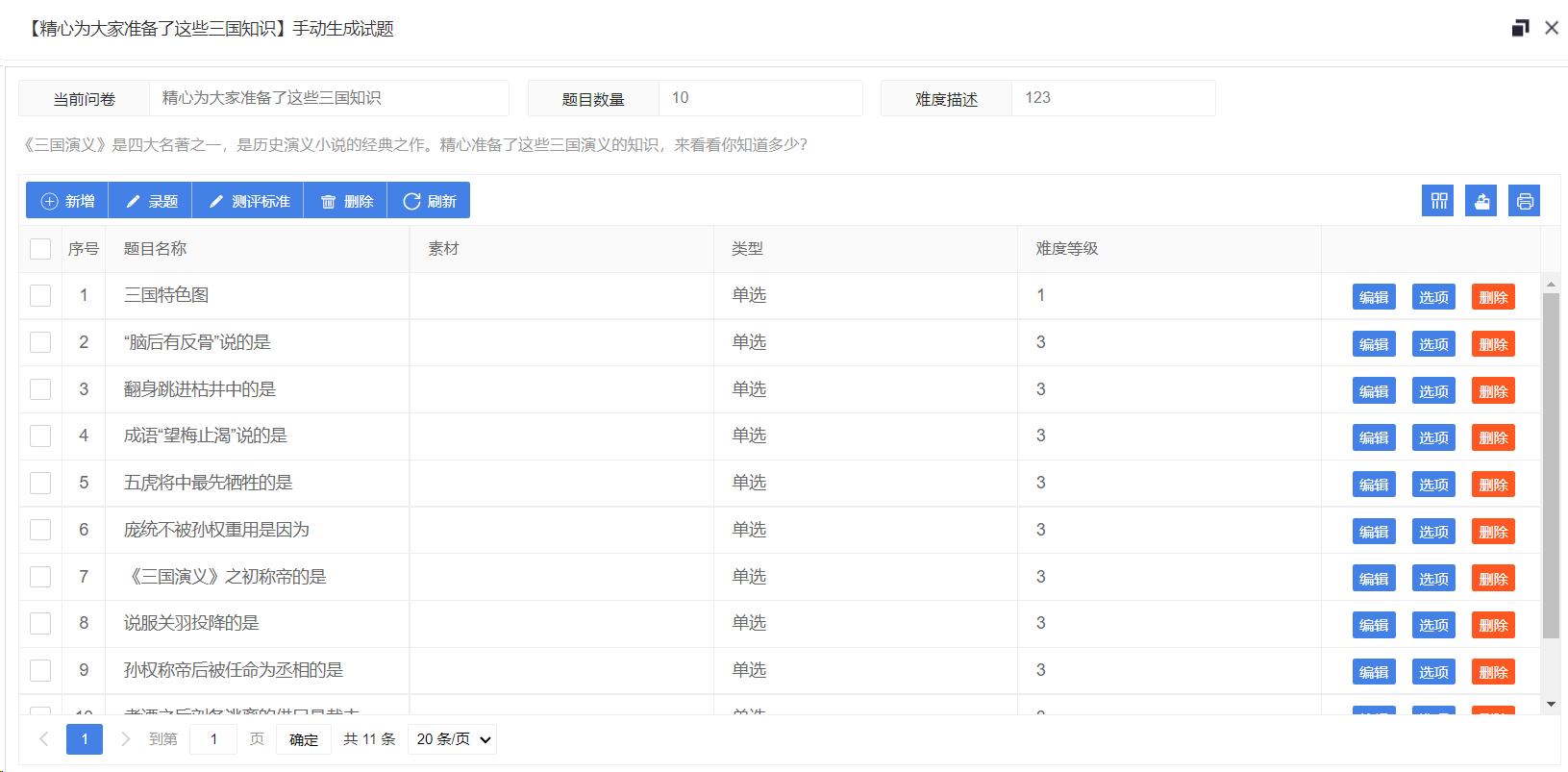Click 删除 for row 4 成语“望梅止渴”说的是
Viewport: 1568px width, 772px height.
[1493, 437]
